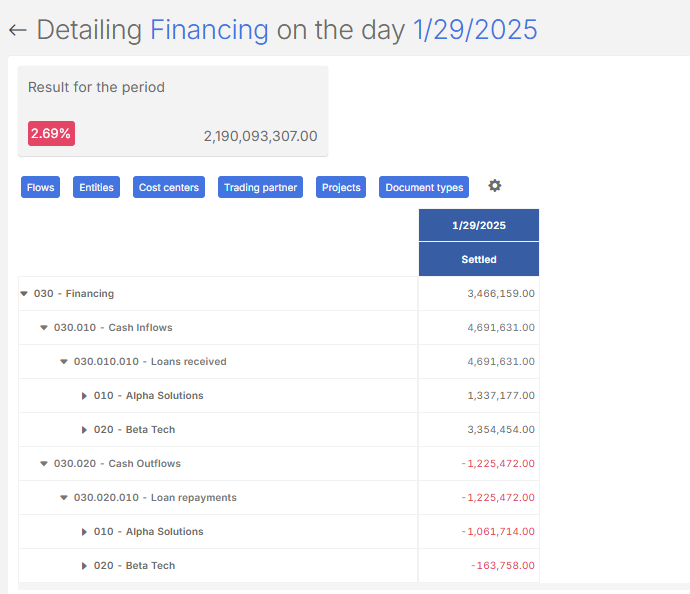The width and height of the screenshot is (690, 594).
Task: Expand Alpha Solutions under Loan repayments
Action: point(85,532)
